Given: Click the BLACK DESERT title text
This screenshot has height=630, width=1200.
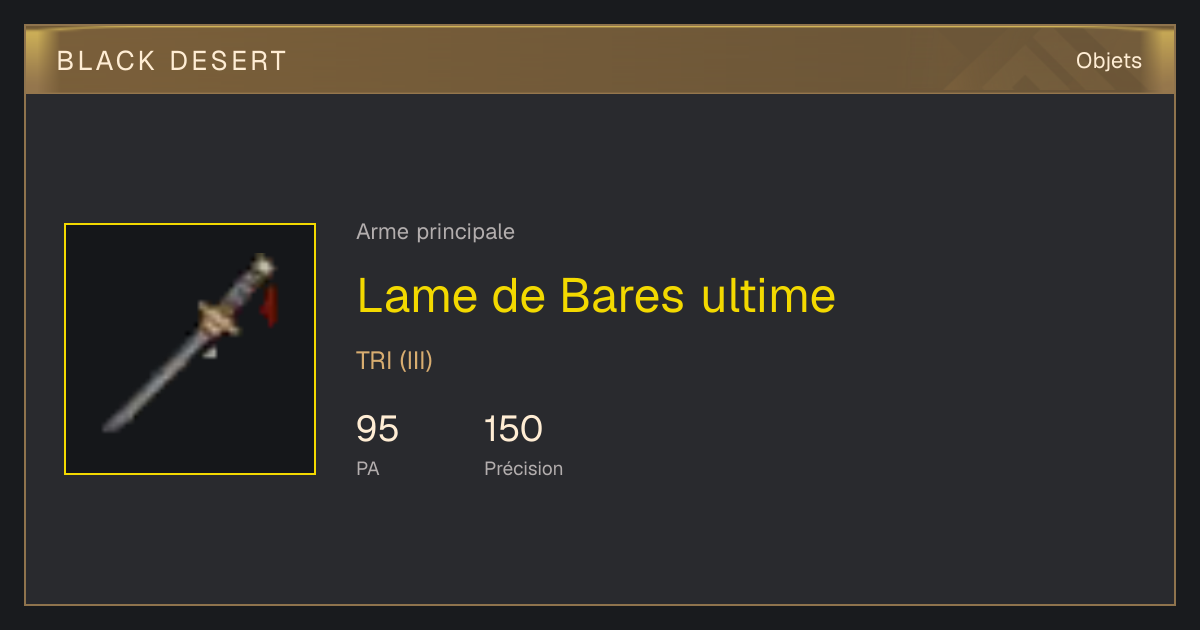Looking at the screenshot, I should coord(172,61).
